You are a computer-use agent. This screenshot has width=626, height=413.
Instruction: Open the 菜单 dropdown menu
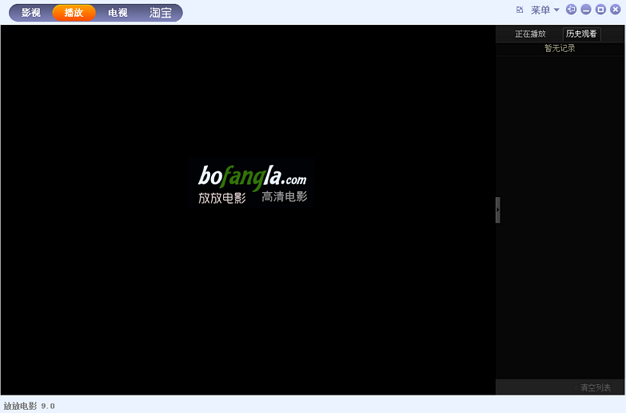545,10
